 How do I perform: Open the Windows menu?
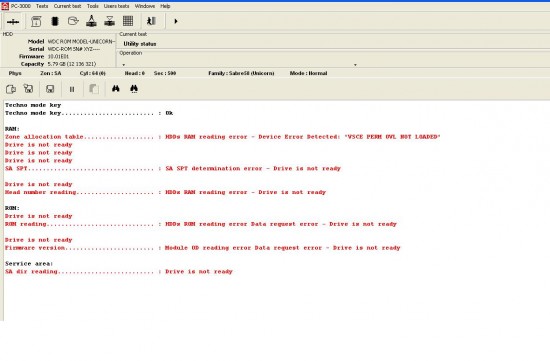[145, 6]
